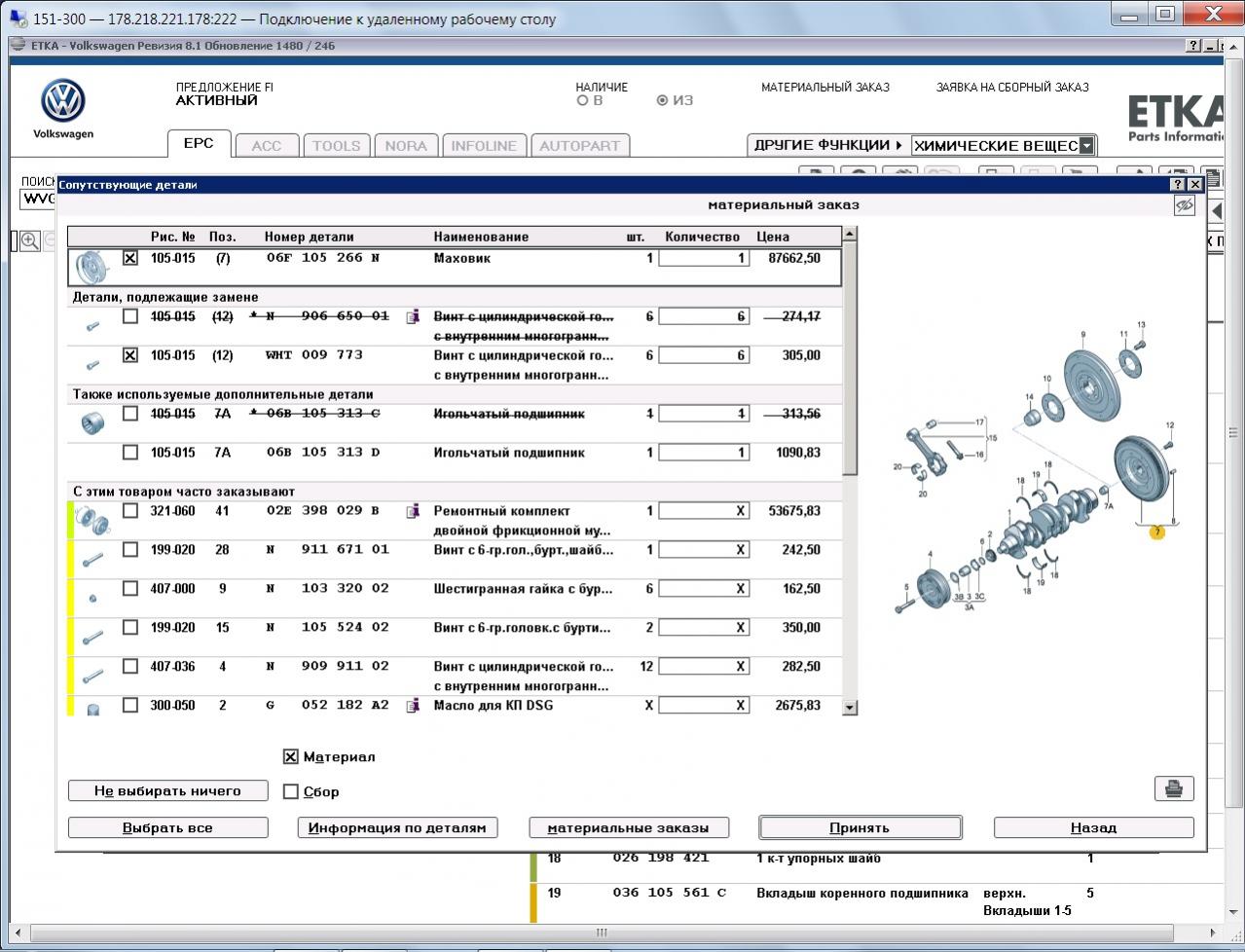Click the quantity field for WHT 009 773
Viewport: 1245px width, 952px height.
coord(704,355)
